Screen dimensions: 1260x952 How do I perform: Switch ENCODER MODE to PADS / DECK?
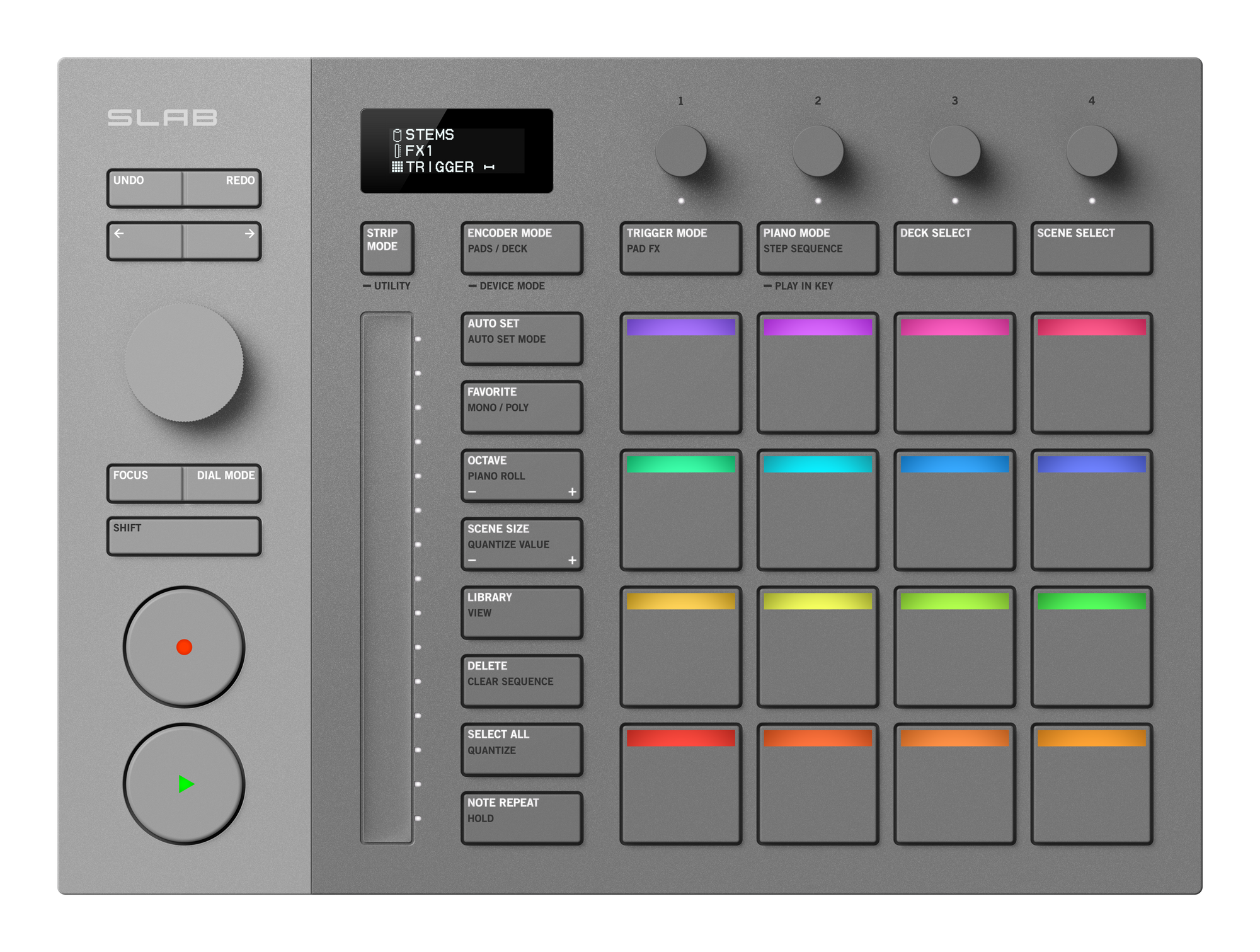click(x=522, y=248)
